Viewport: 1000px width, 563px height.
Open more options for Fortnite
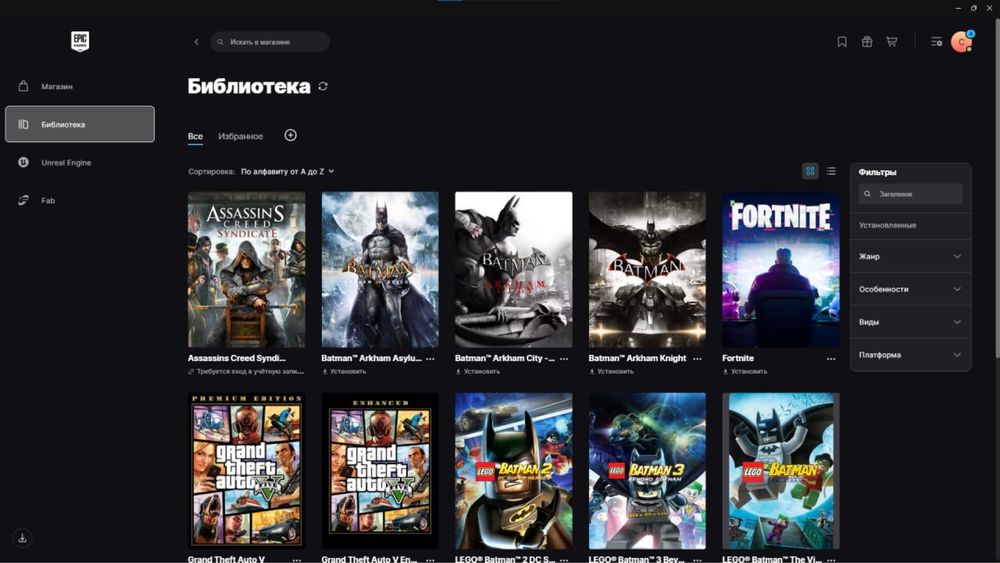pyautogui.click(x=831, y=359)
